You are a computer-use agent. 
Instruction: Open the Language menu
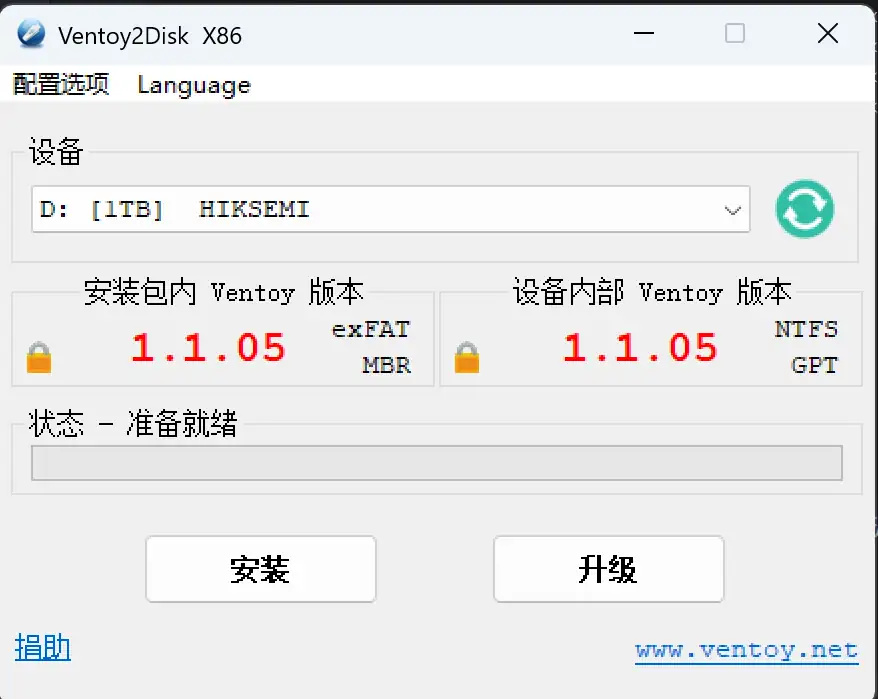[x=194, y=85]
